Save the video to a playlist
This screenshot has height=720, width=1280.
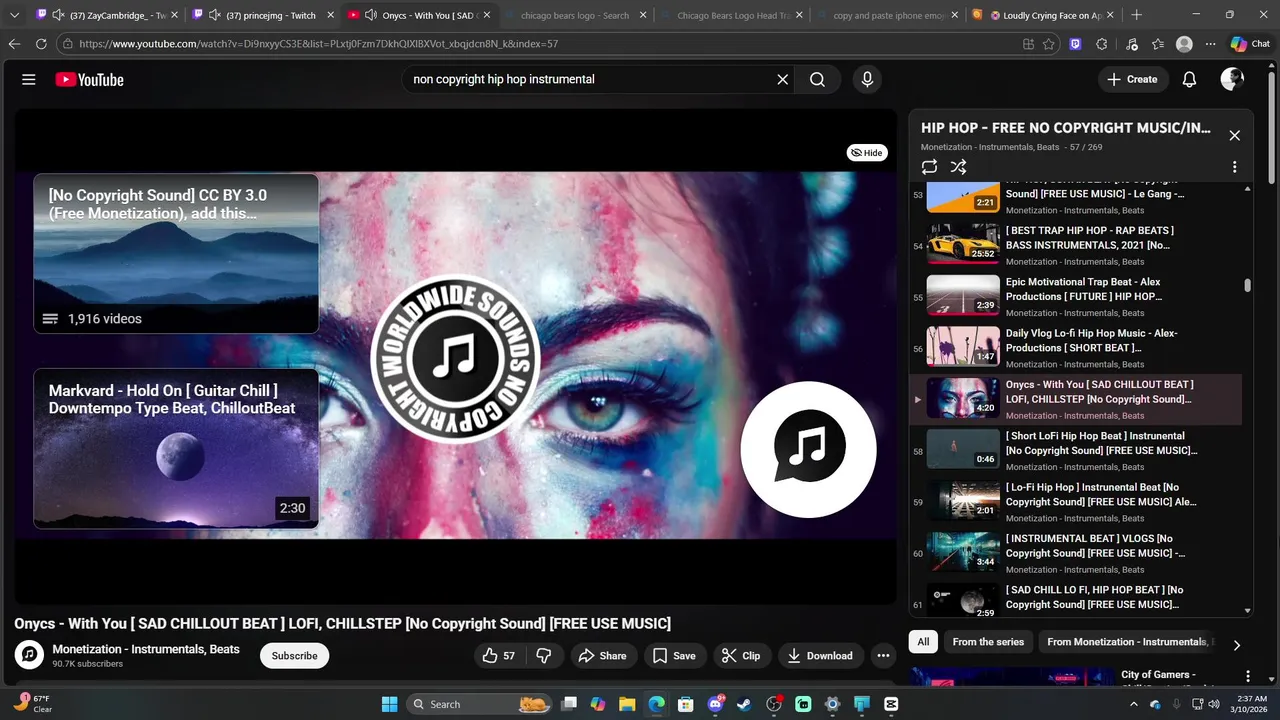(x=674, y=656)
